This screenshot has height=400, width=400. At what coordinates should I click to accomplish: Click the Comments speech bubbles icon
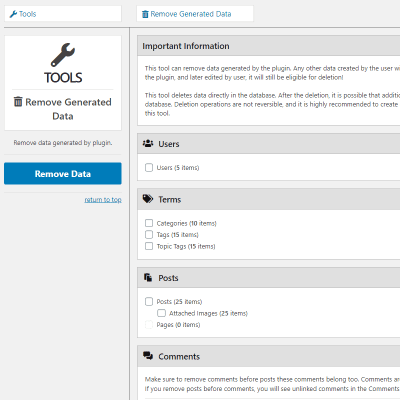[x=148, y=356]
